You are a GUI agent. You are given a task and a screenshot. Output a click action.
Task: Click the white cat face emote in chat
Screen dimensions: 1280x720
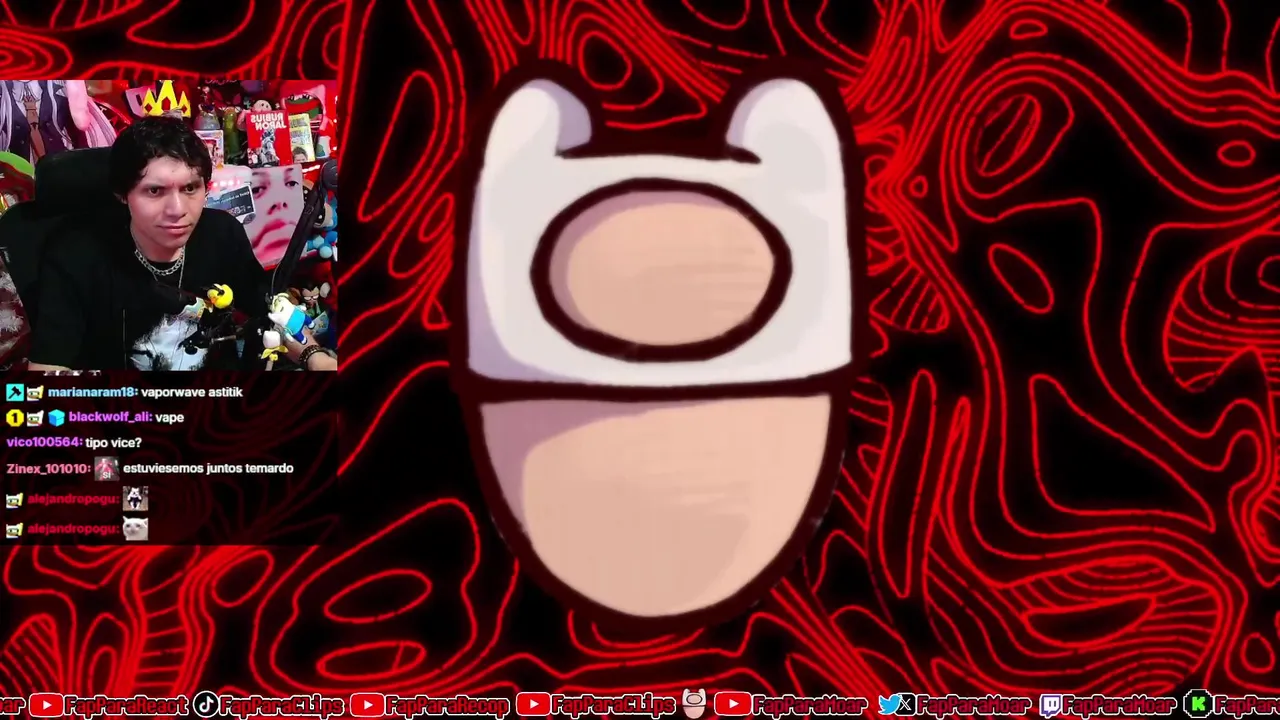(135, 529)
